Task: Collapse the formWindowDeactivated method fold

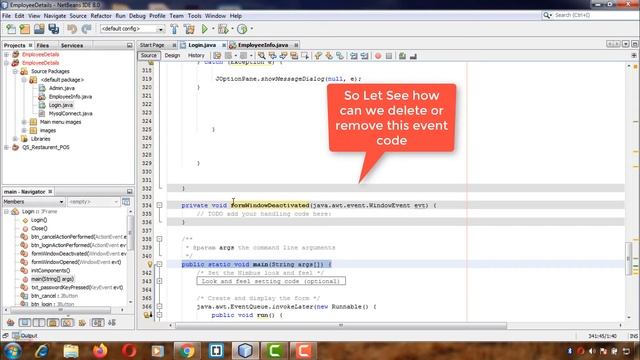Action: [160, 205]
